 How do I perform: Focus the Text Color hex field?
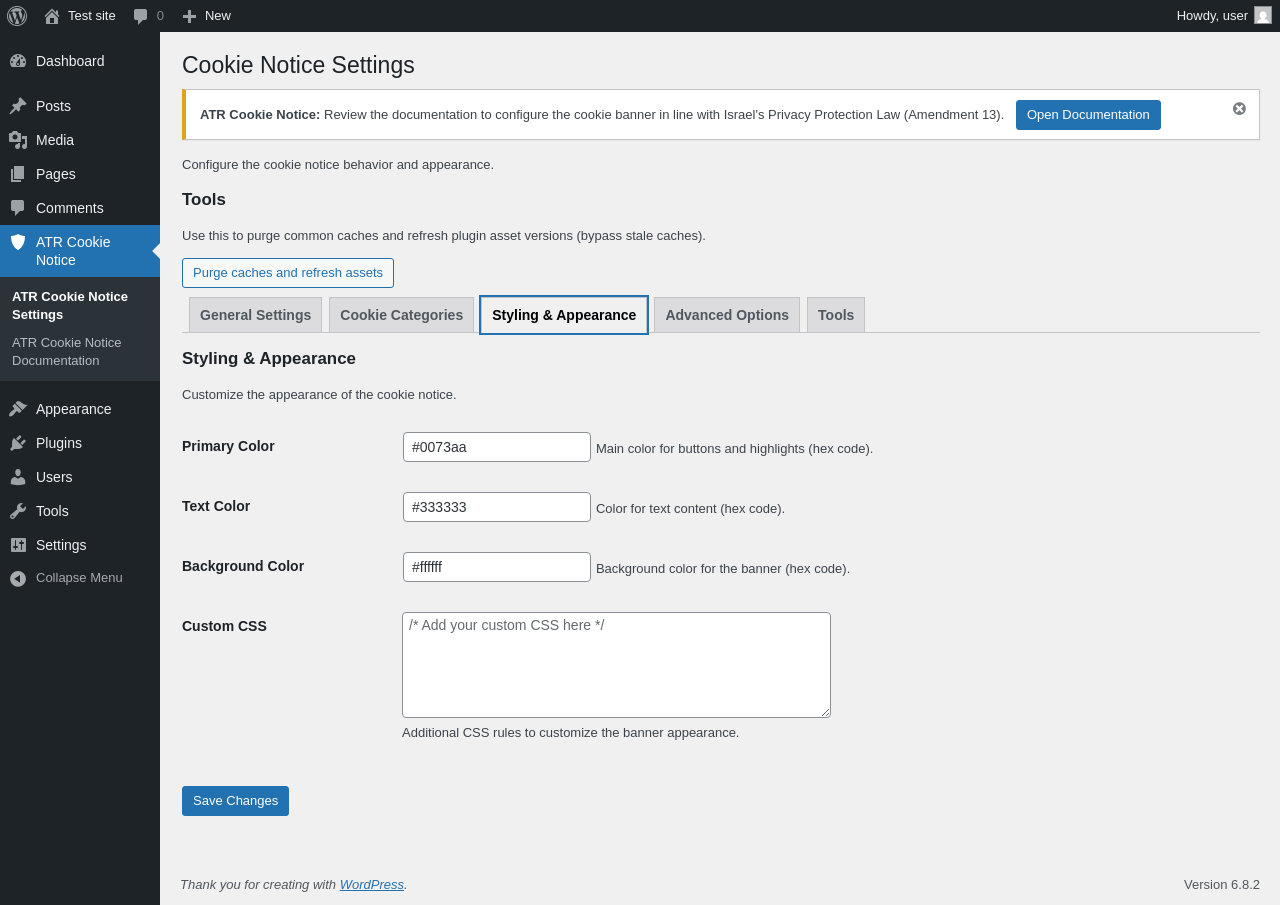pos(497,507)
